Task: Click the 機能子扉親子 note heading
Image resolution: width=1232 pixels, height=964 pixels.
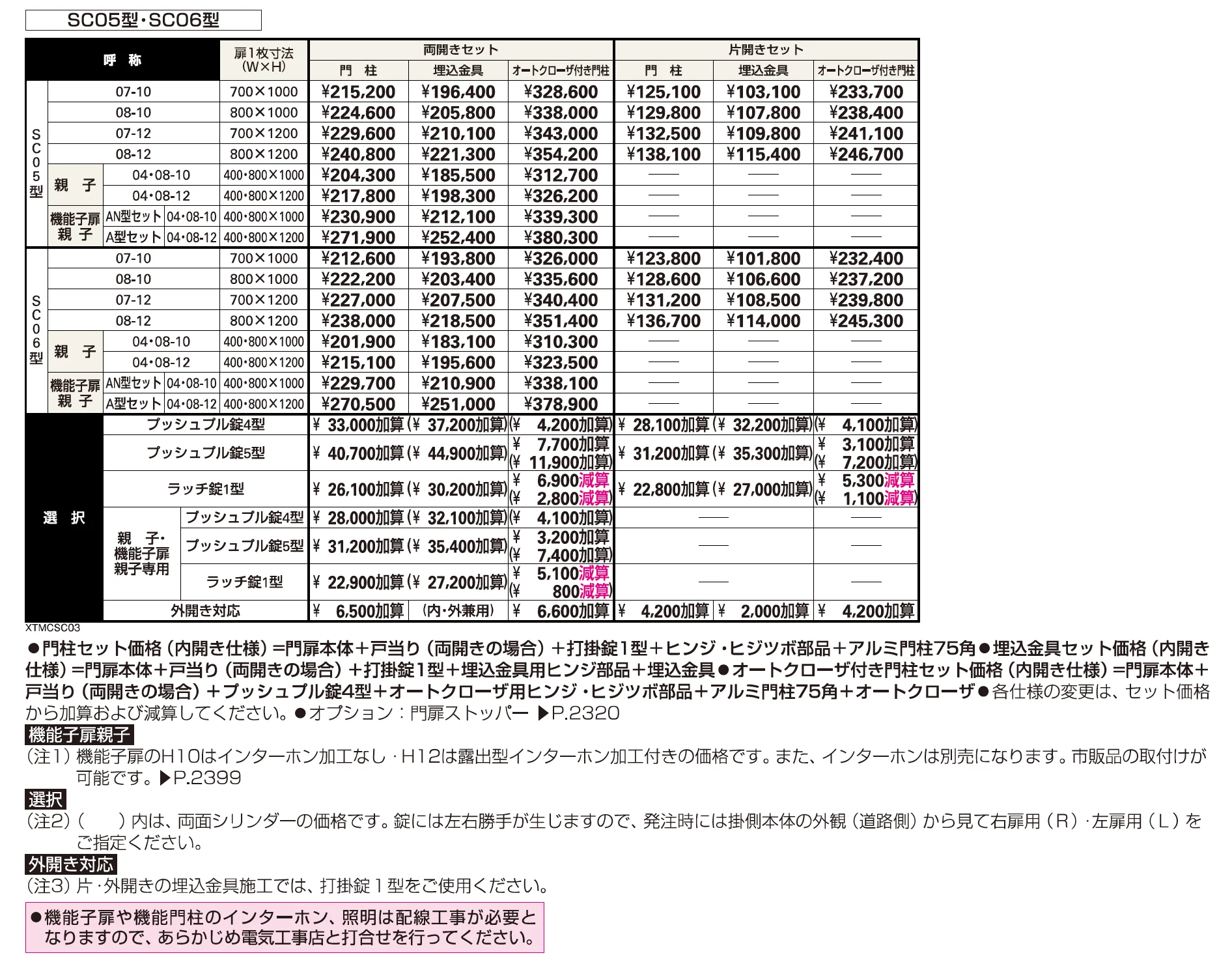Action: [x=79, y=735]
